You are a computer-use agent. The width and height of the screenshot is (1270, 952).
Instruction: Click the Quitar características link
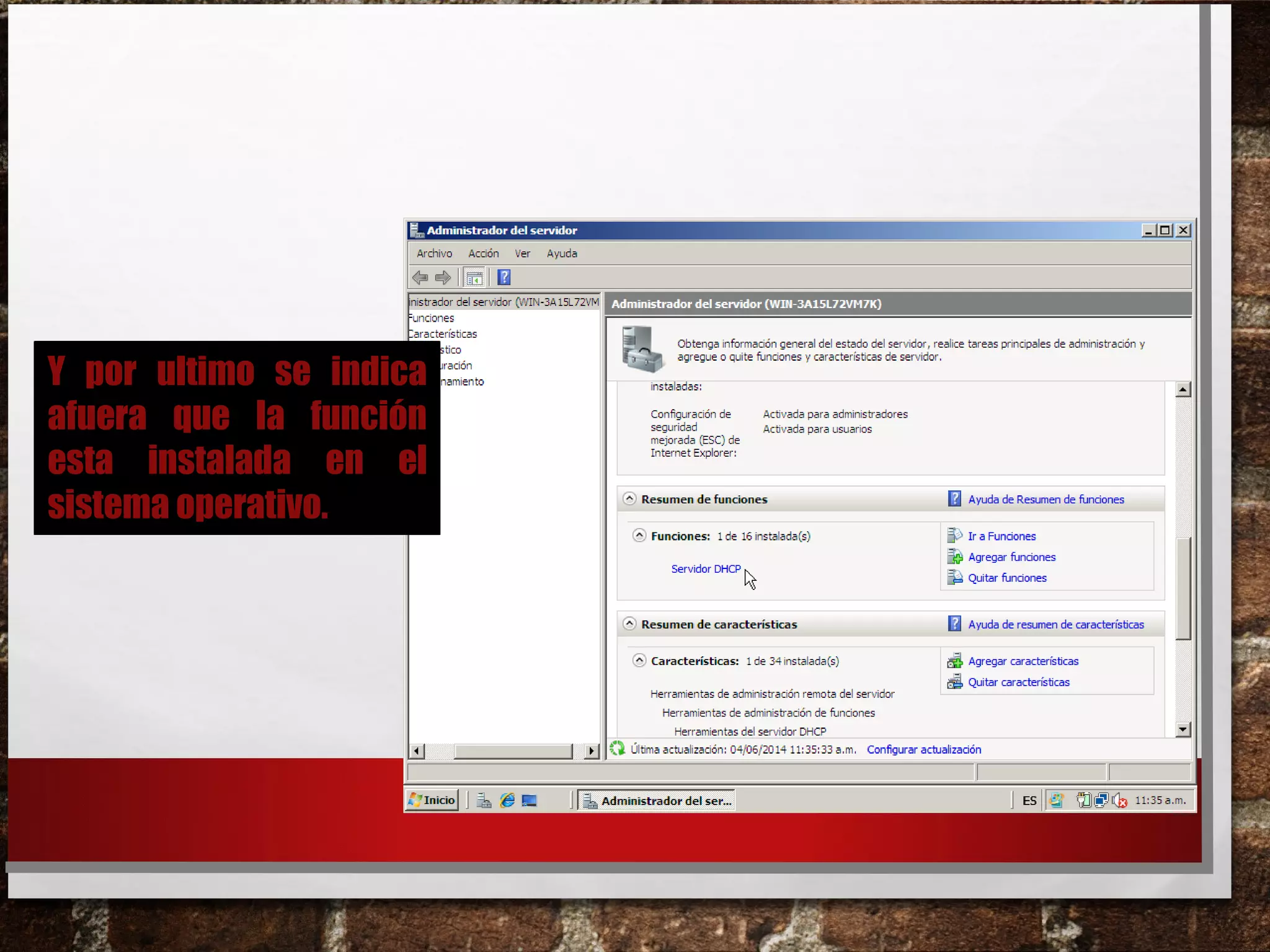[1019, 682]
